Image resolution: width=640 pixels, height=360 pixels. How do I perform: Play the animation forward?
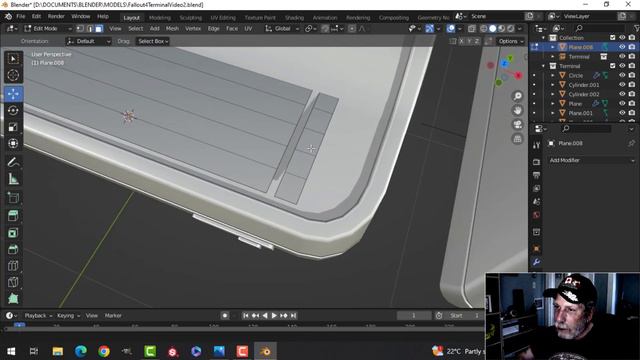click(x=274, y=316)
